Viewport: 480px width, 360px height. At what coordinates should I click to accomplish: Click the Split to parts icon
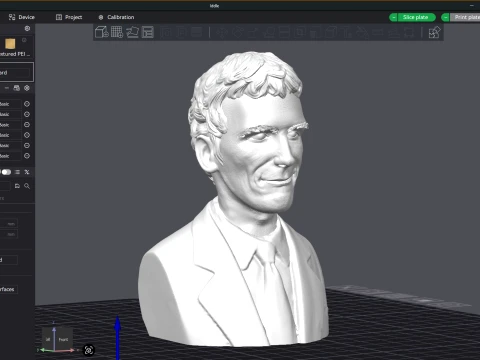coord(181,32)
